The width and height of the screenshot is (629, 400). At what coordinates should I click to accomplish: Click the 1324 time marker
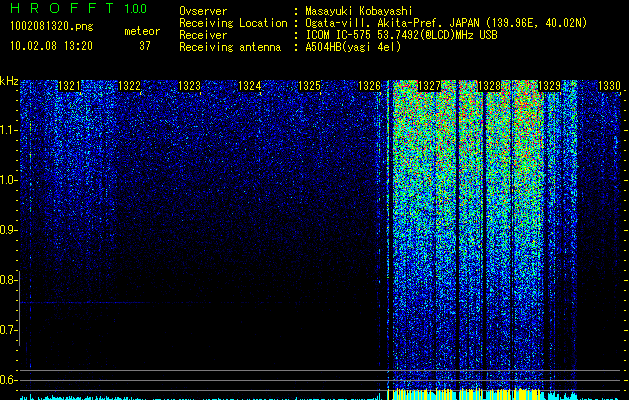coord(249,86)
